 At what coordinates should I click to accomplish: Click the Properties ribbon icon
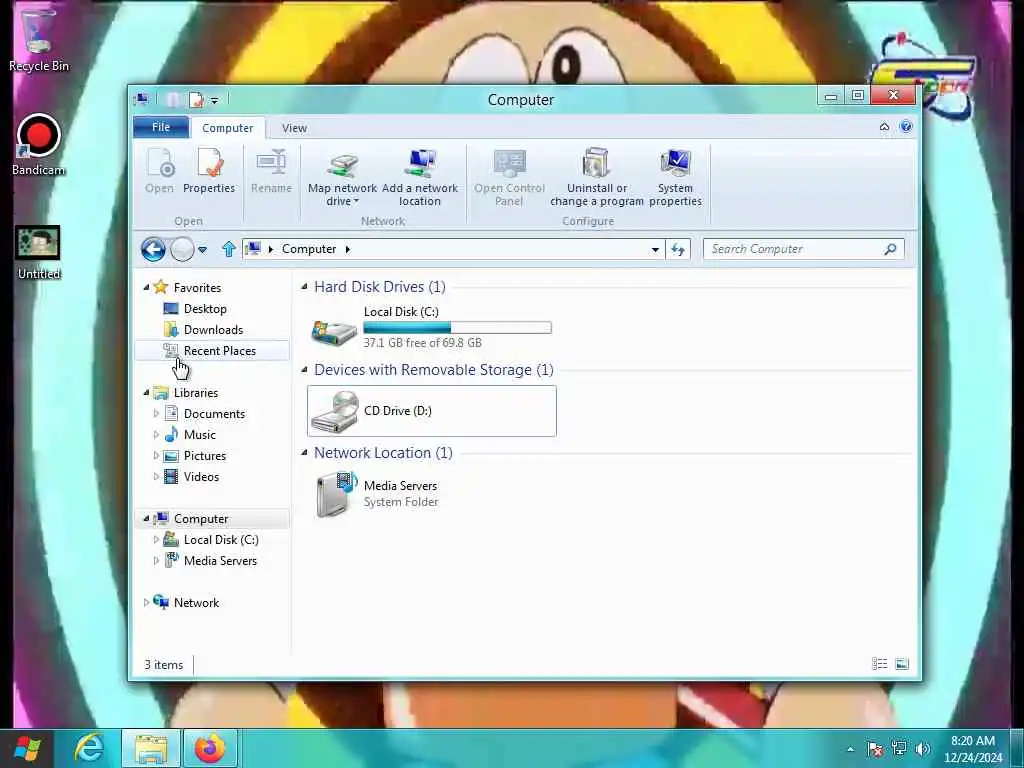point(209,171)
